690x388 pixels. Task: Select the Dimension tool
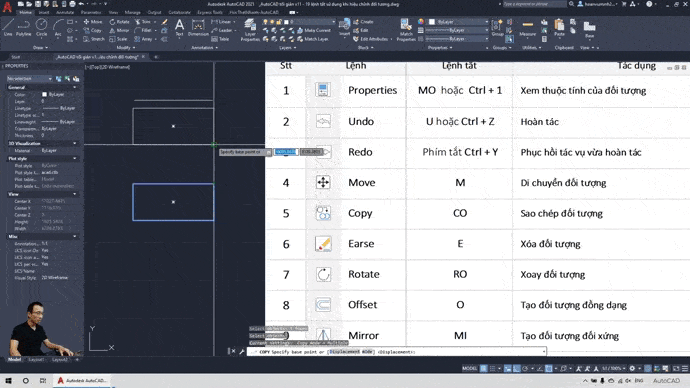(198, 27)
